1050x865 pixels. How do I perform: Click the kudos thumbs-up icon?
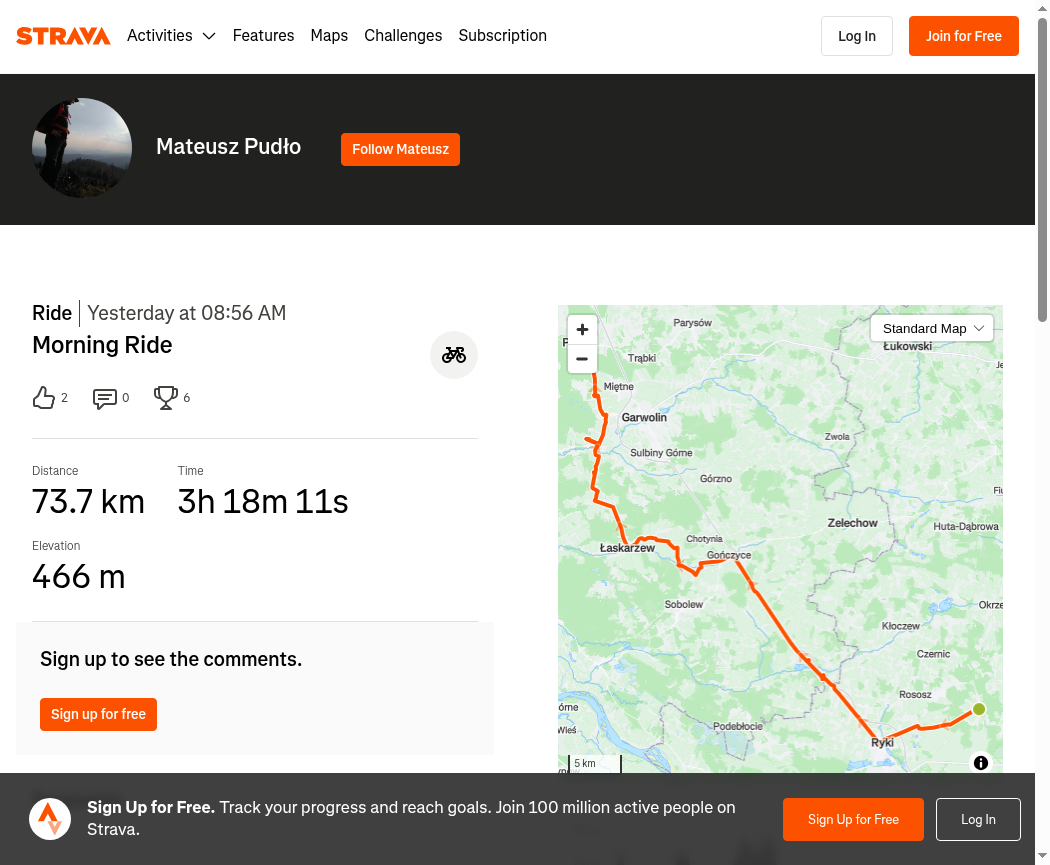click(x=44, y=398)
